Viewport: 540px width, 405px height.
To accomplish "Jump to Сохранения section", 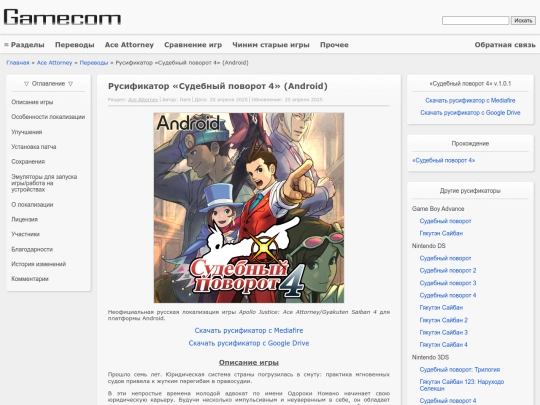I will coord(28,162).
